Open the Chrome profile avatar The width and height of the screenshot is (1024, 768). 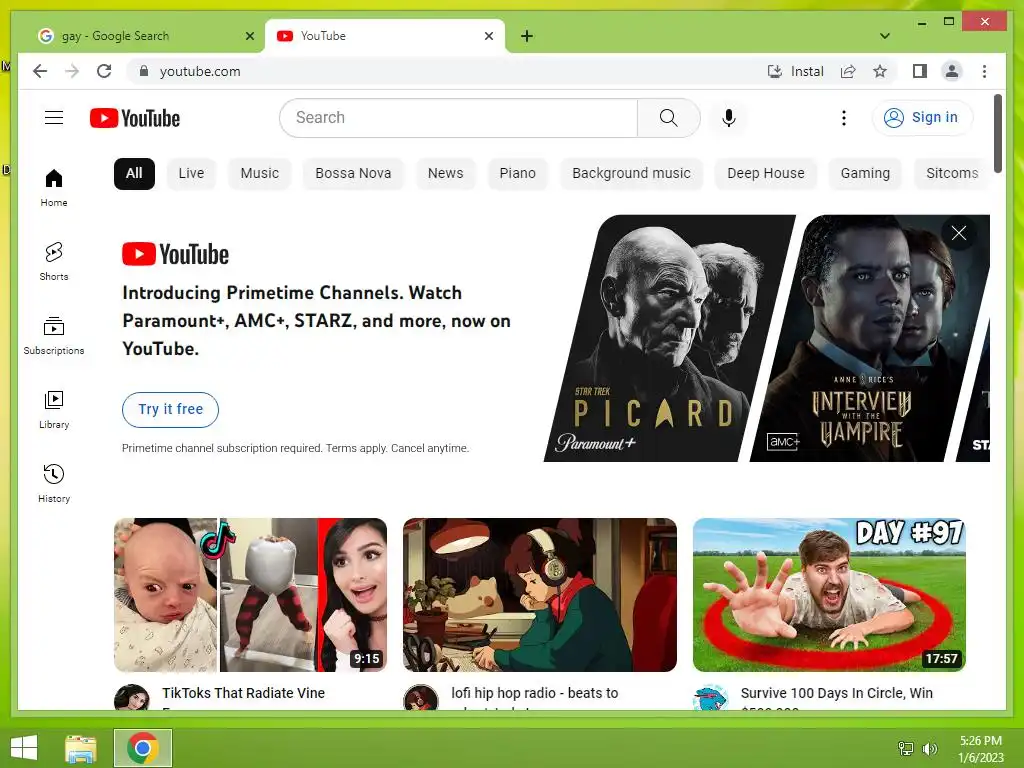[x=952, y=71]
